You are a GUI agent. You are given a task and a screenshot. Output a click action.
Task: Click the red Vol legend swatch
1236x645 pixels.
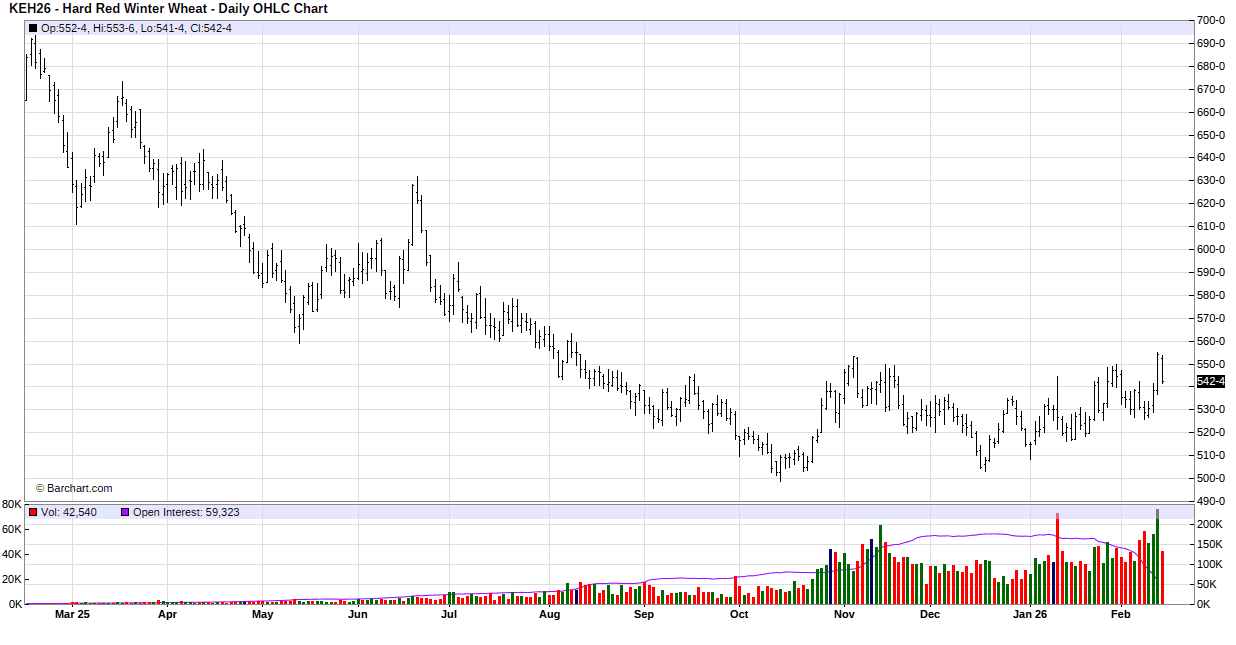click(33, 512)
